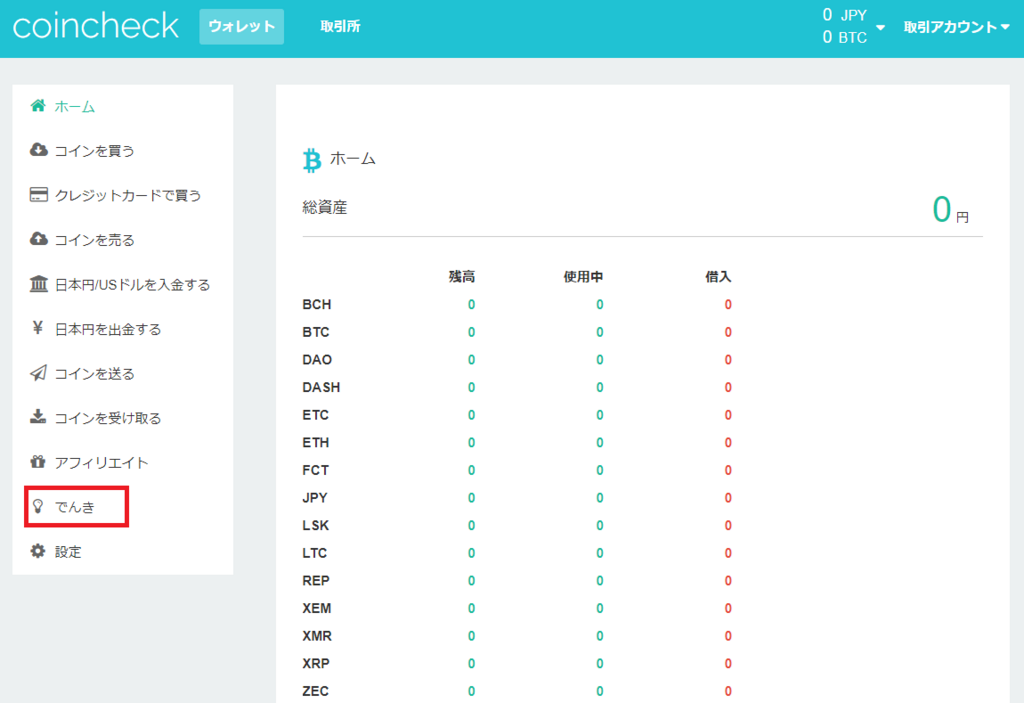
Task: Click the gift box affiliate icon
Action: tap(38, 461)
